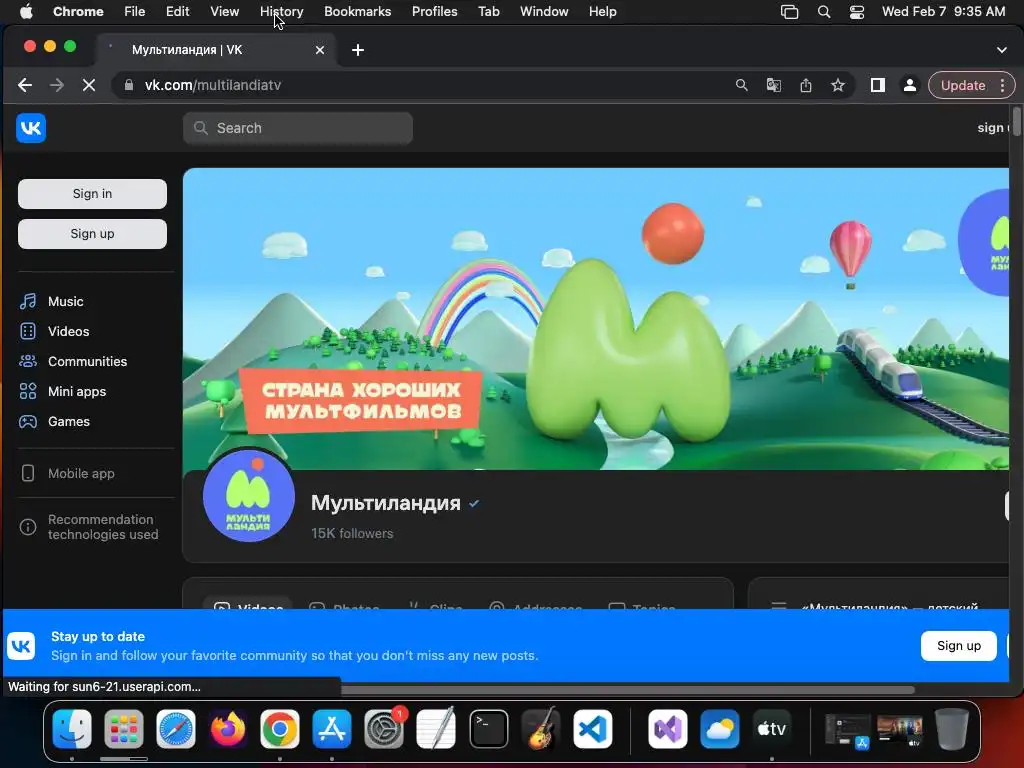The width and height of the screenshot is (1024, 768).
Task: Open the History menu
Action: (x=281, y=11)
